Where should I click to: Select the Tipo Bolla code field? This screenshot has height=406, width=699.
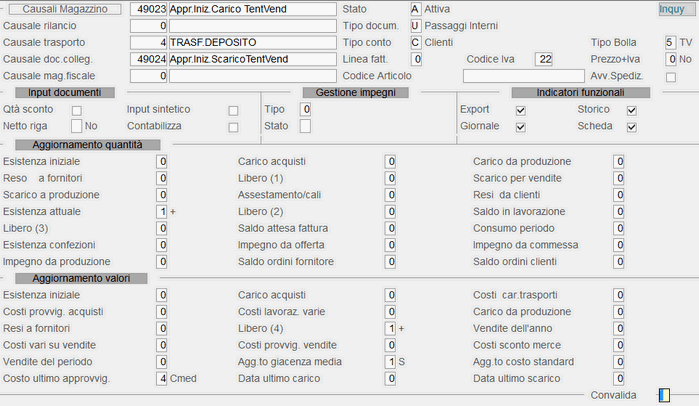click(670, 42)
